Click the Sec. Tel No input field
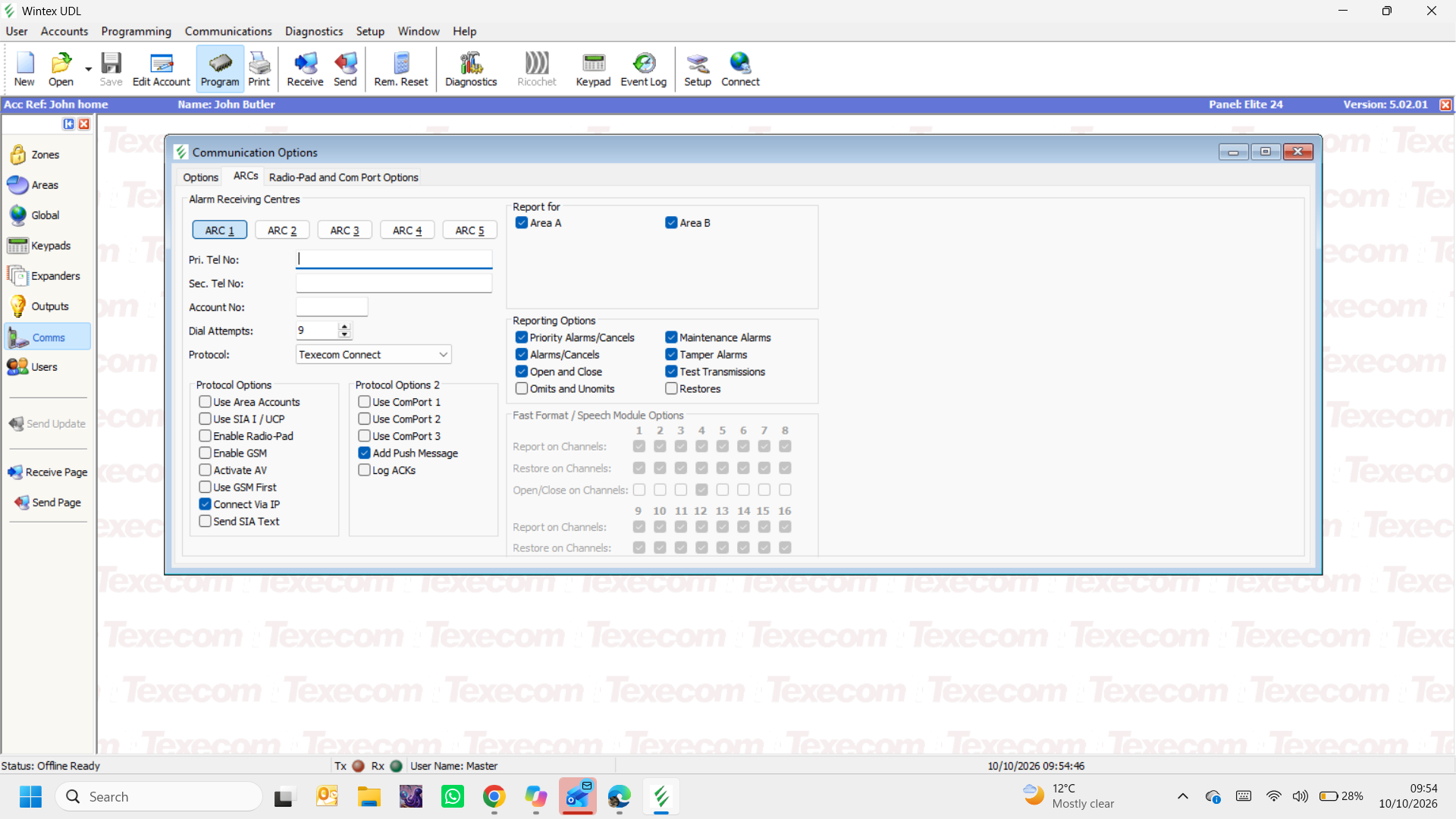 [394, 284]
